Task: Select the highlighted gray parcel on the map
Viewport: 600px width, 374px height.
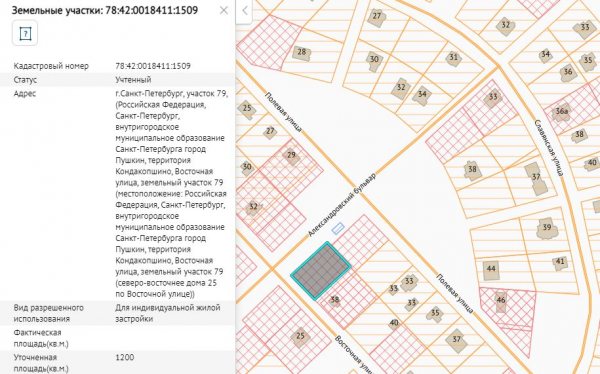Action: pos(321,271)
